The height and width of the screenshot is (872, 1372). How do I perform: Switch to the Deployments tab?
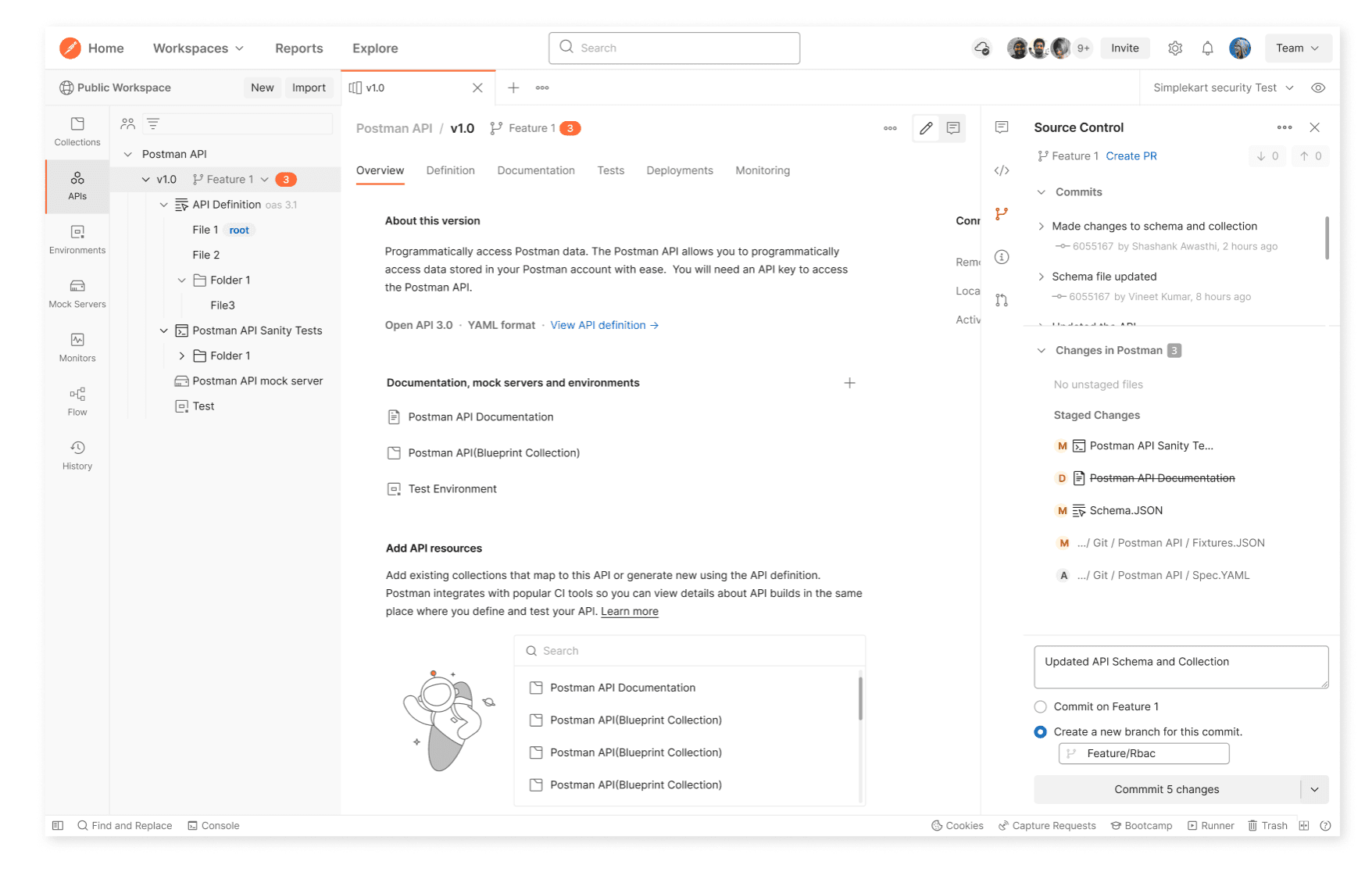tap(680, 170)
